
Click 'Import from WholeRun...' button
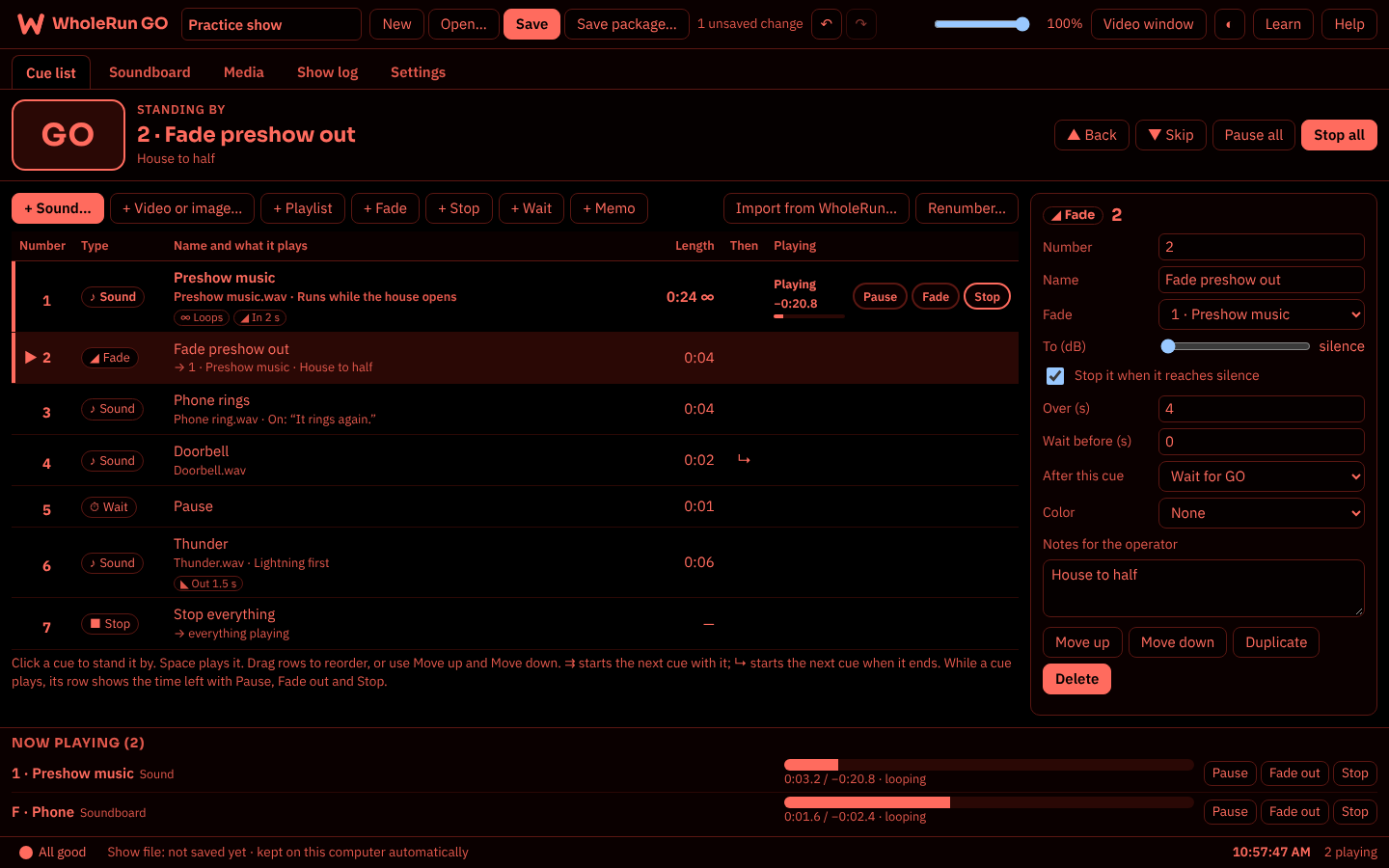(816, 208)
